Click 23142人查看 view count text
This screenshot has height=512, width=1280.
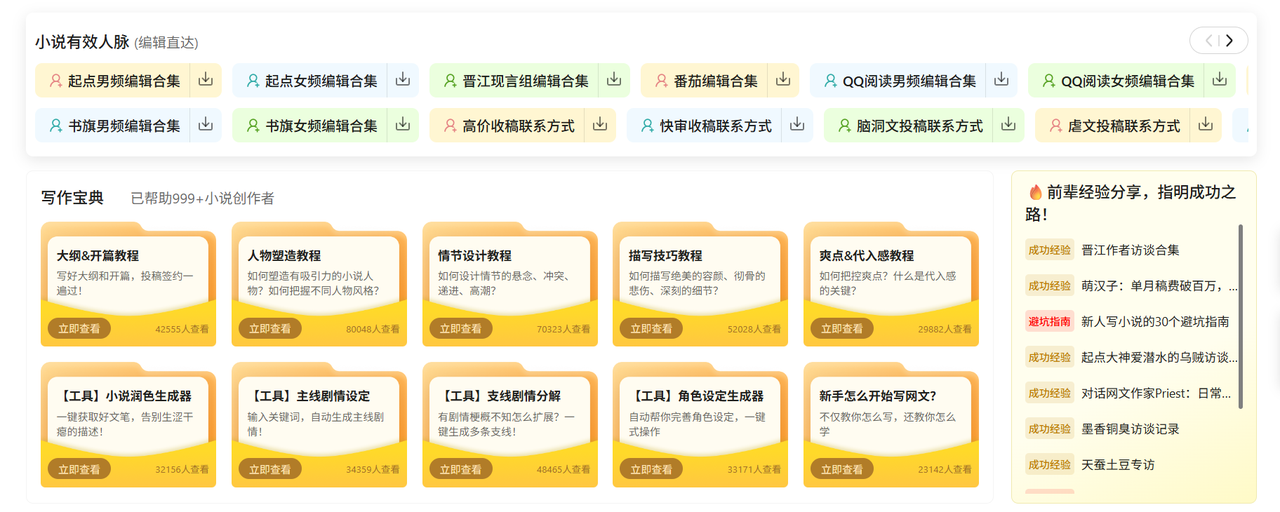click(x=945, y=470)
